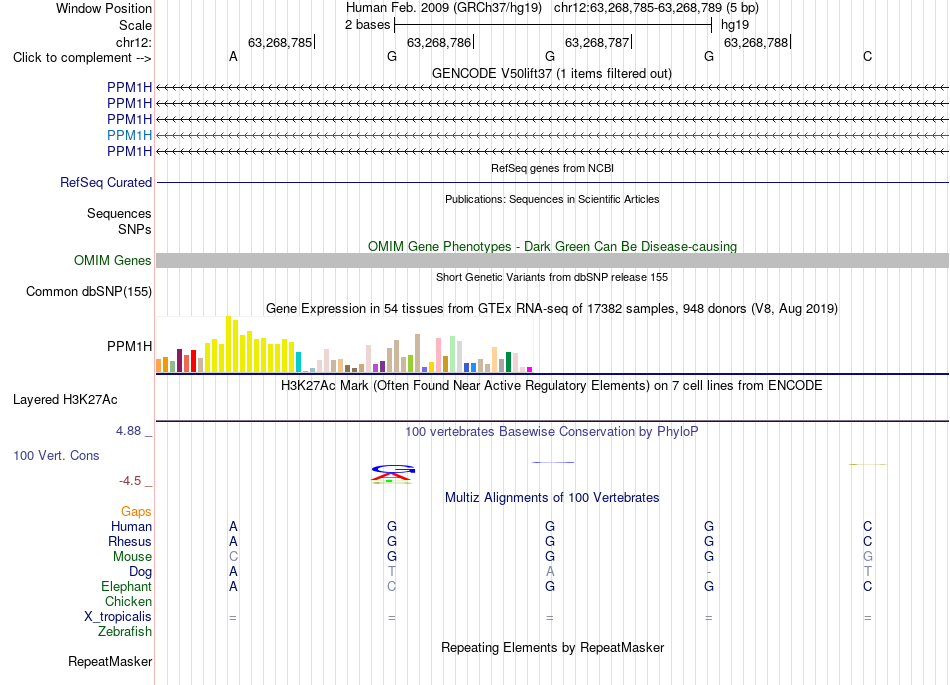Viewport: 950px width, 685px height.
Task: Click the Human alignment row label
Action: (131, 526)
